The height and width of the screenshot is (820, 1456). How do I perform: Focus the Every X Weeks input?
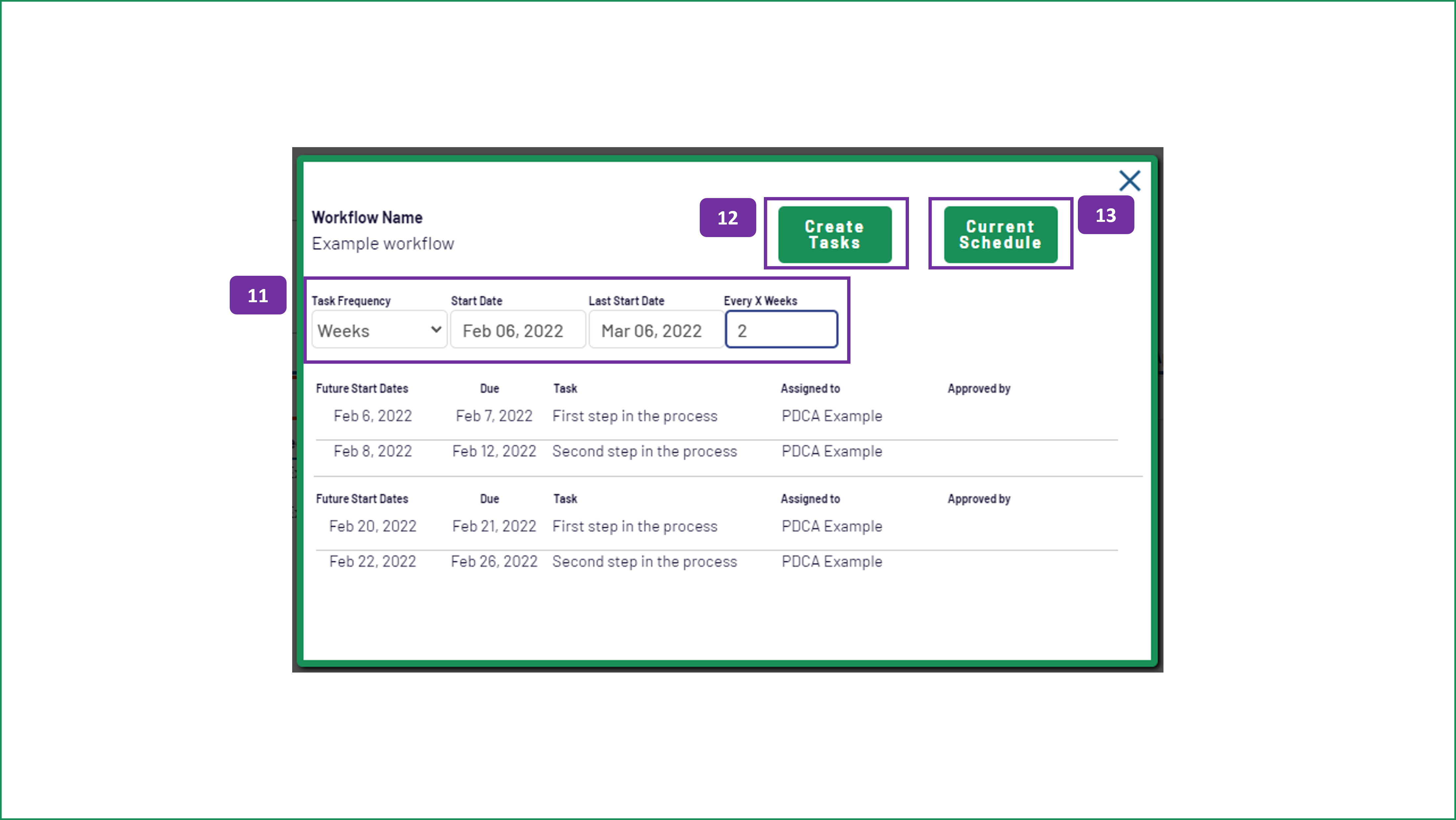coord(781,330)
